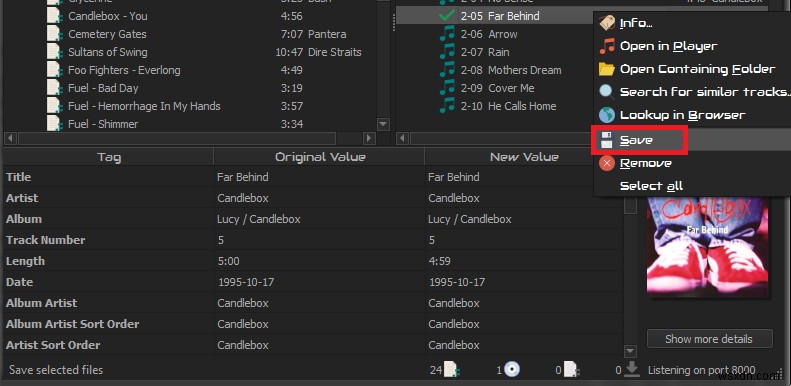Choose Search for similar tracks
The width and height of the screenshot is (791, 386).
[x=692, y=92]
